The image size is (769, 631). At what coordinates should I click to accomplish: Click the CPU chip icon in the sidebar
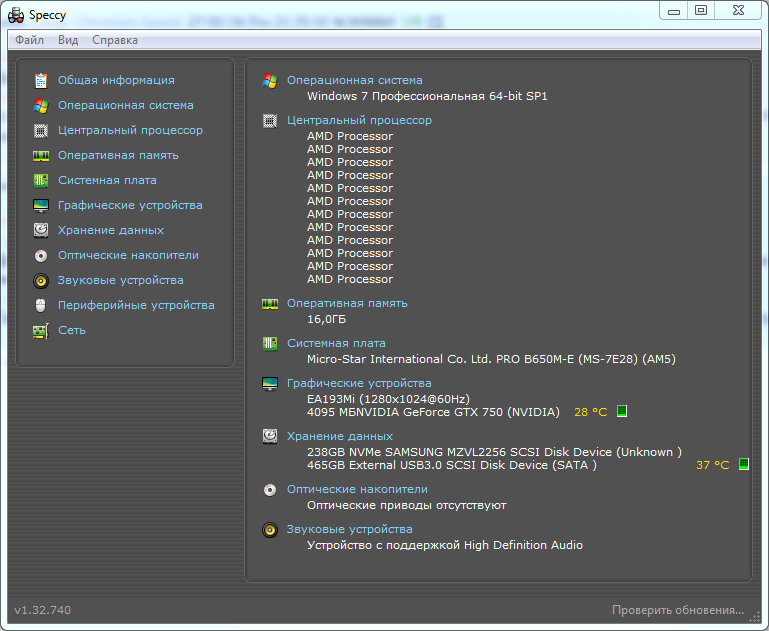[x=41, y=130]
